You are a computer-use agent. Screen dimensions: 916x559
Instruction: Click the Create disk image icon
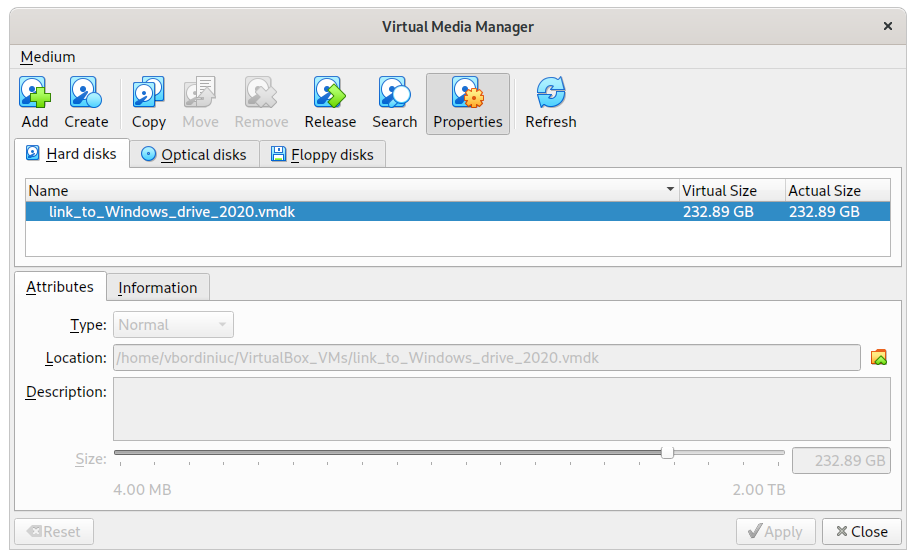tap(86, 92)
